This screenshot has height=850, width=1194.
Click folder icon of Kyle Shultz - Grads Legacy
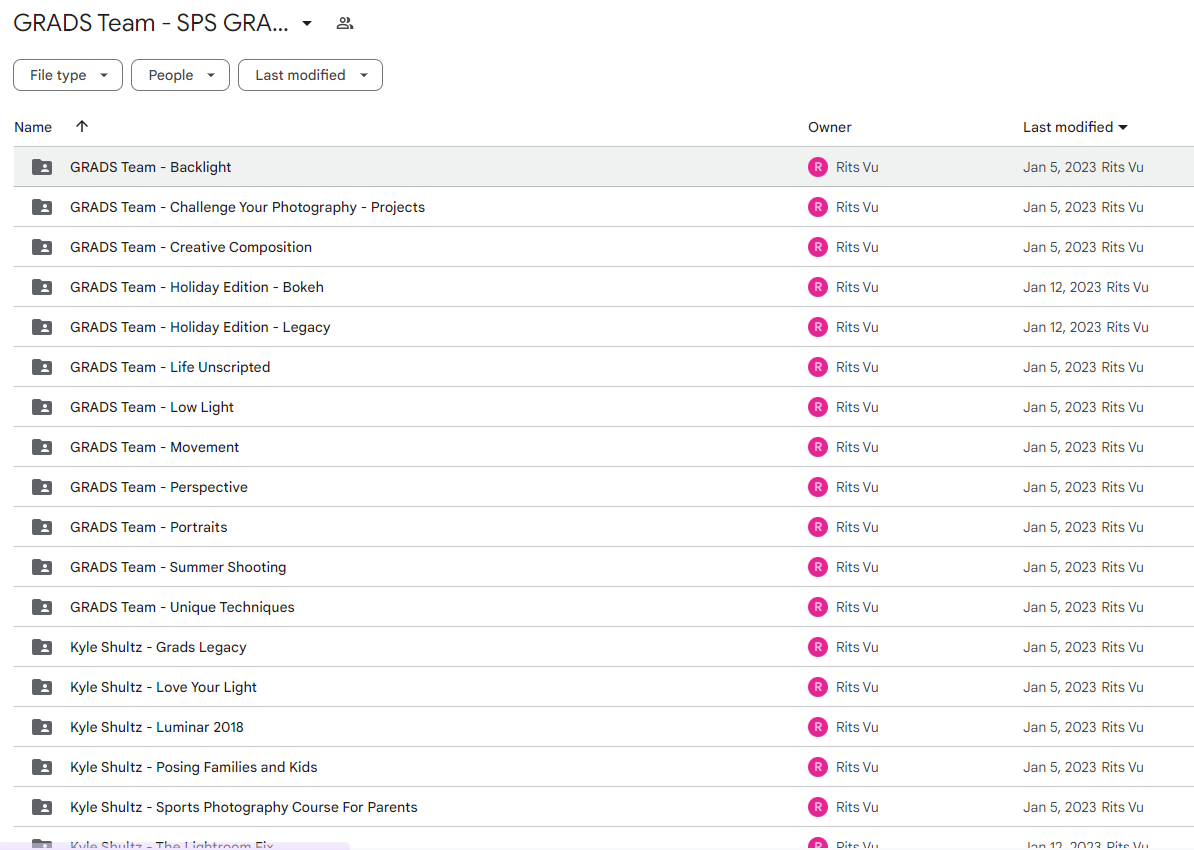(42, 647)
